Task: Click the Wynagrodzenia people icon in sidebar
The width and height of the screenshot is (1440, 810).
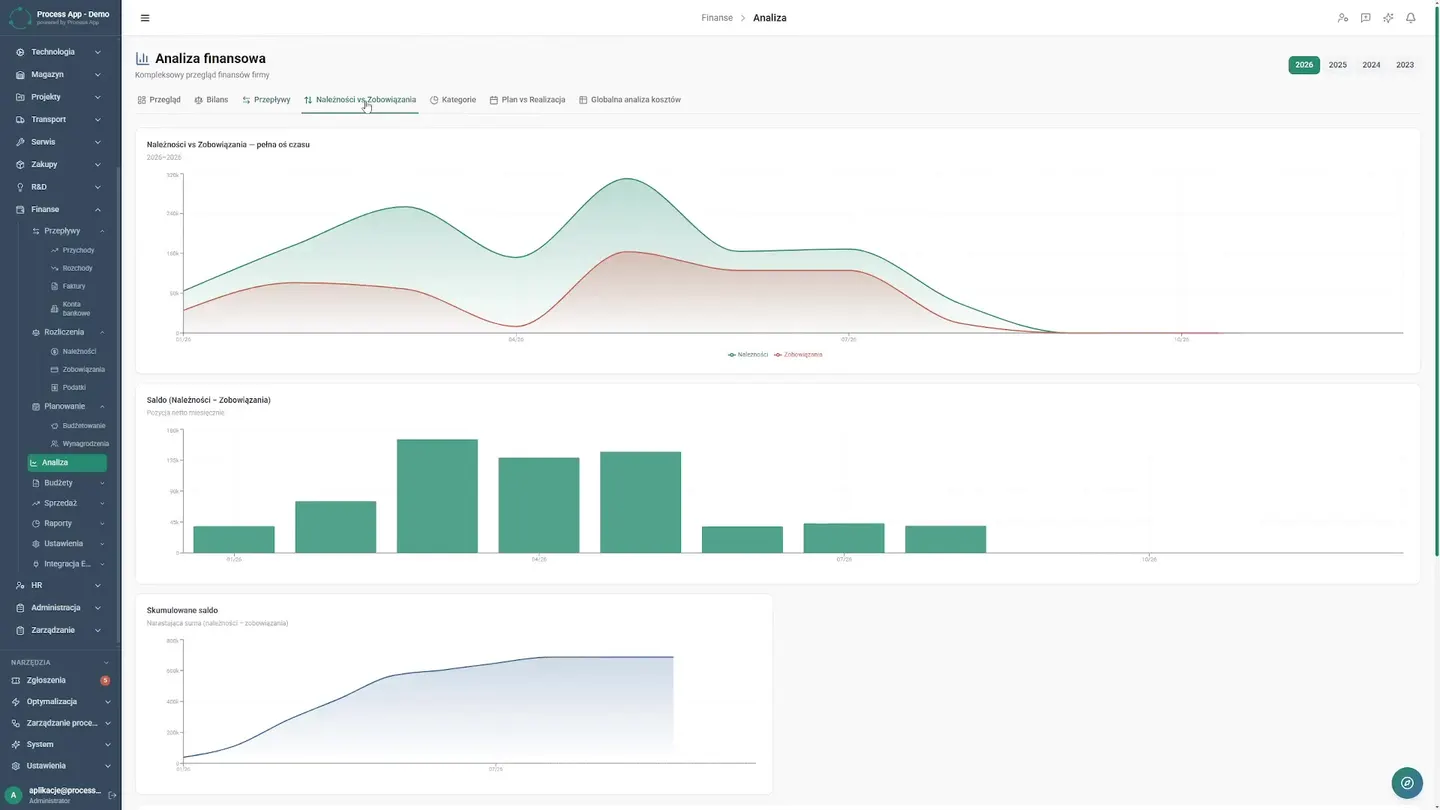Action: [55, 444]
